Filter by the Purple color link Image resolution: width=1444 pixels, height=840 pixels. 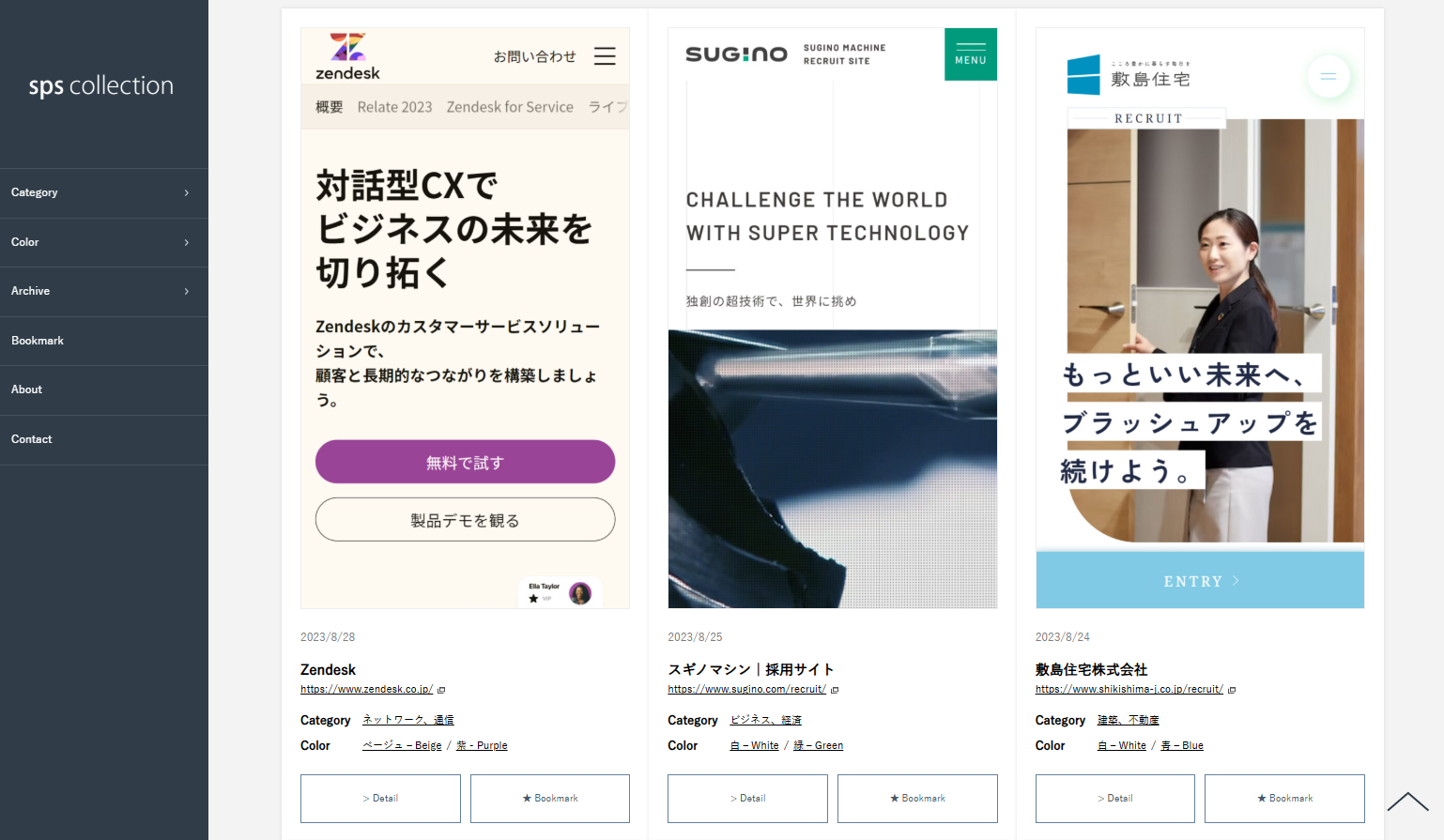(482, 745)
